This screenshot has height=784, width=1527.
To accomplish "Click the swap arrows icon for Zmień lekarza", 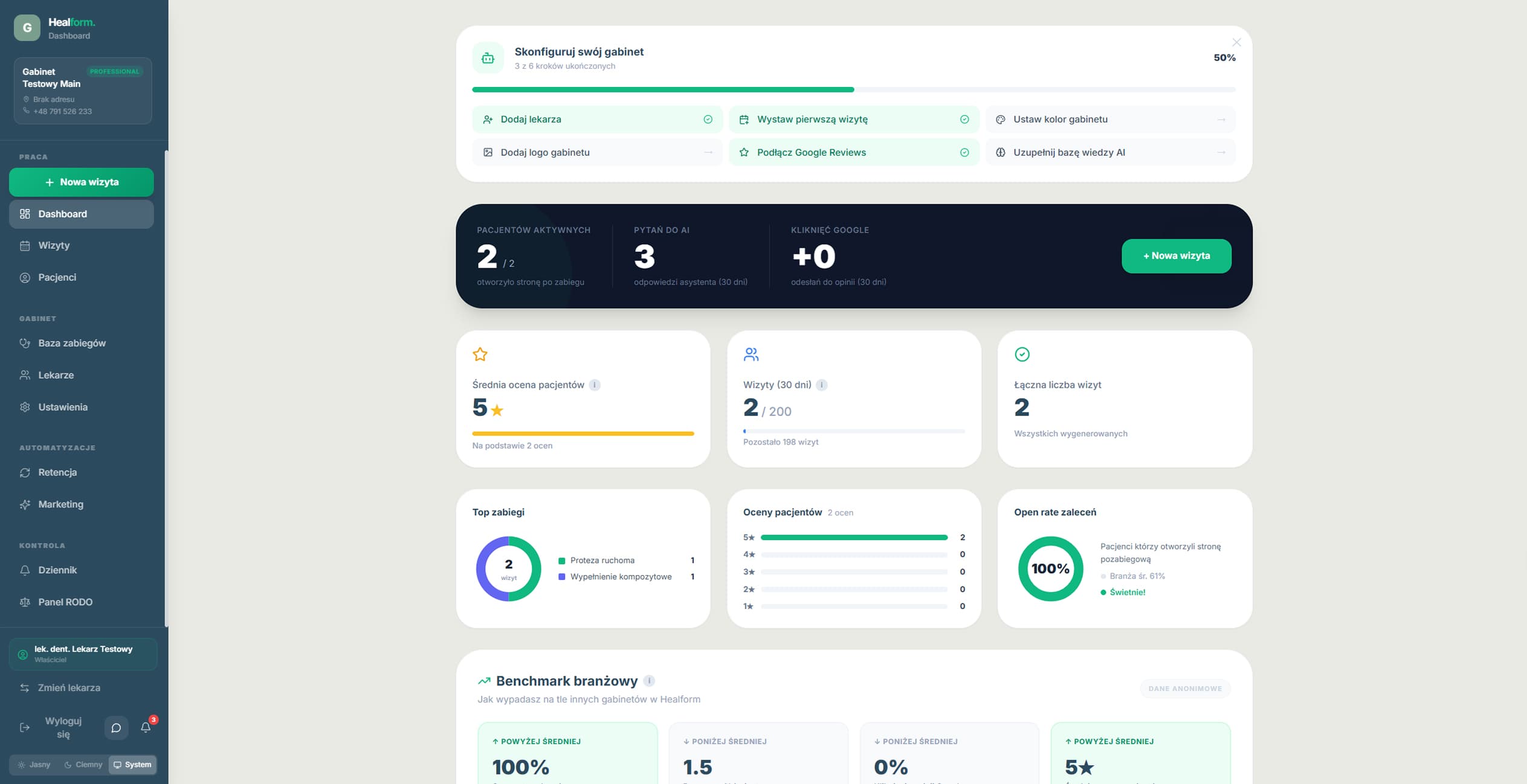I will (x=25, y=688).
